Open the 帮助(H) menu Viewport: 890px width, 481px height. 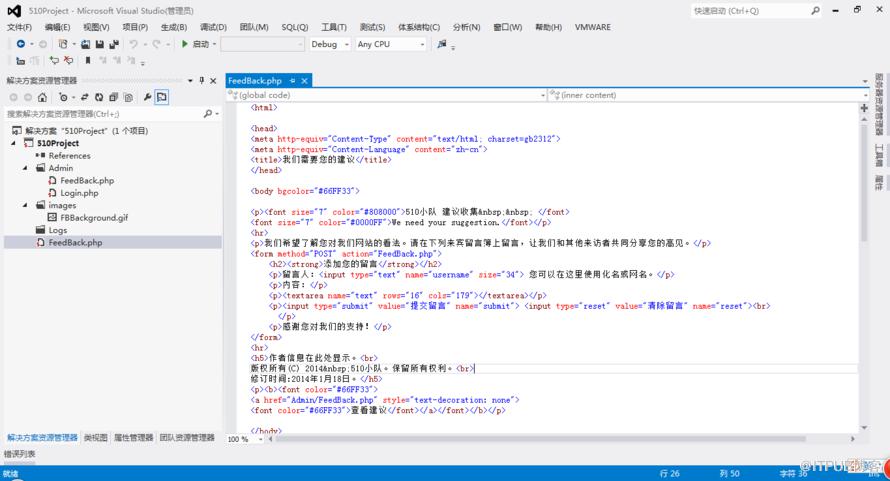(x=548, y=27)
